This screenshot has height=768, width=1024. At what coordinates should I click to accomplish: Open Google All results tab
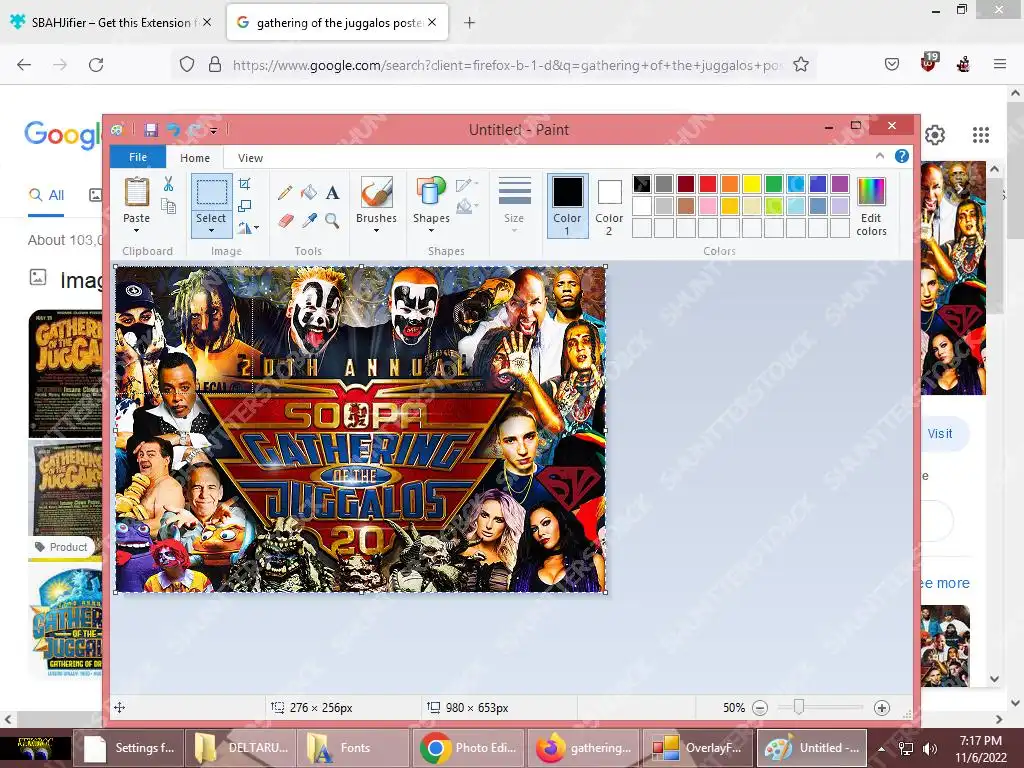pyautogui.click(x=46, y=195)
